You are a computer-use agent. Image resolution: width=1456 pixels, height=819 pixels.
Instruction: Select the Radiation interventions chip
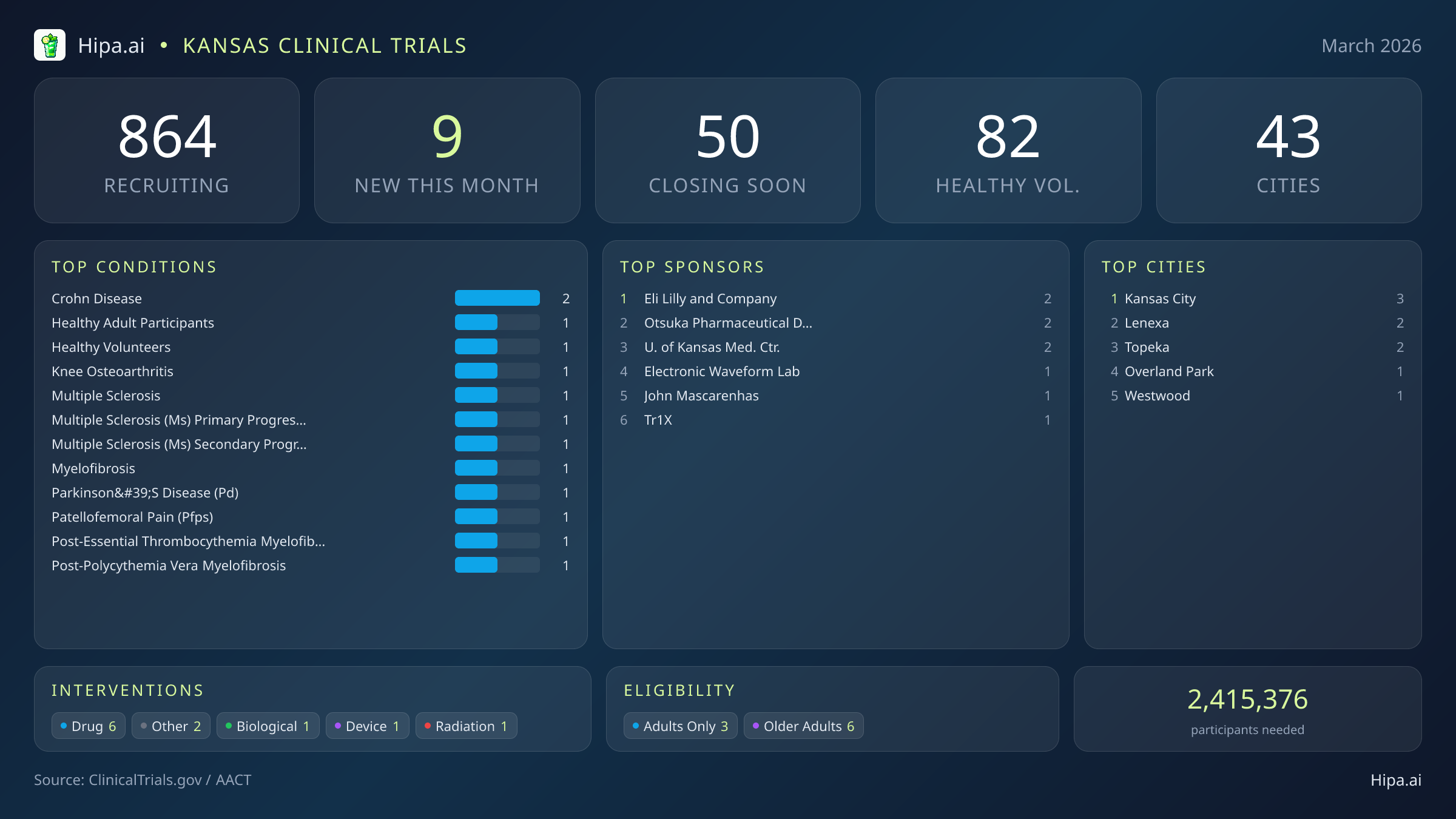point(466,726)
